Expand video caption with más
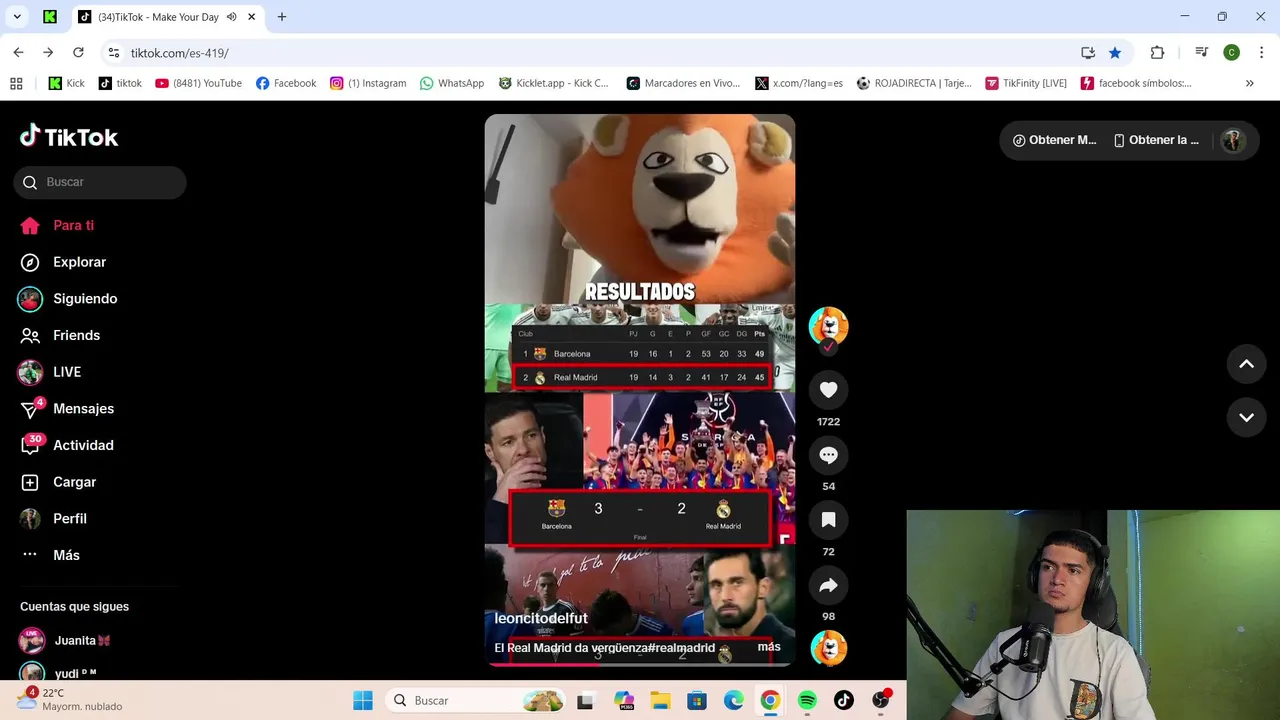Viewport: 1280px width, 720px height. coord(769,647)
